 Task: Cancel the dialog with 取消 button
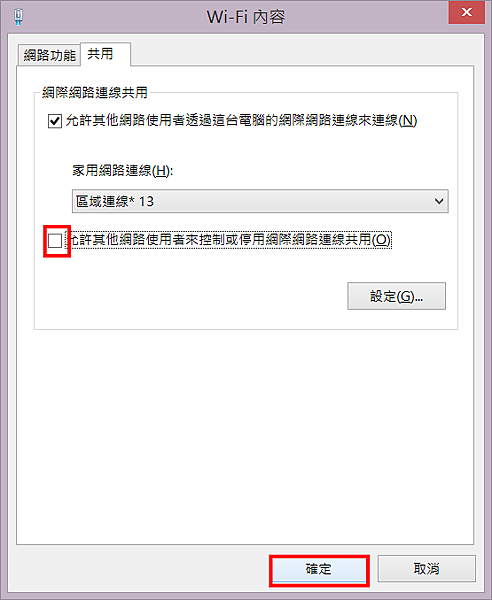427,569
